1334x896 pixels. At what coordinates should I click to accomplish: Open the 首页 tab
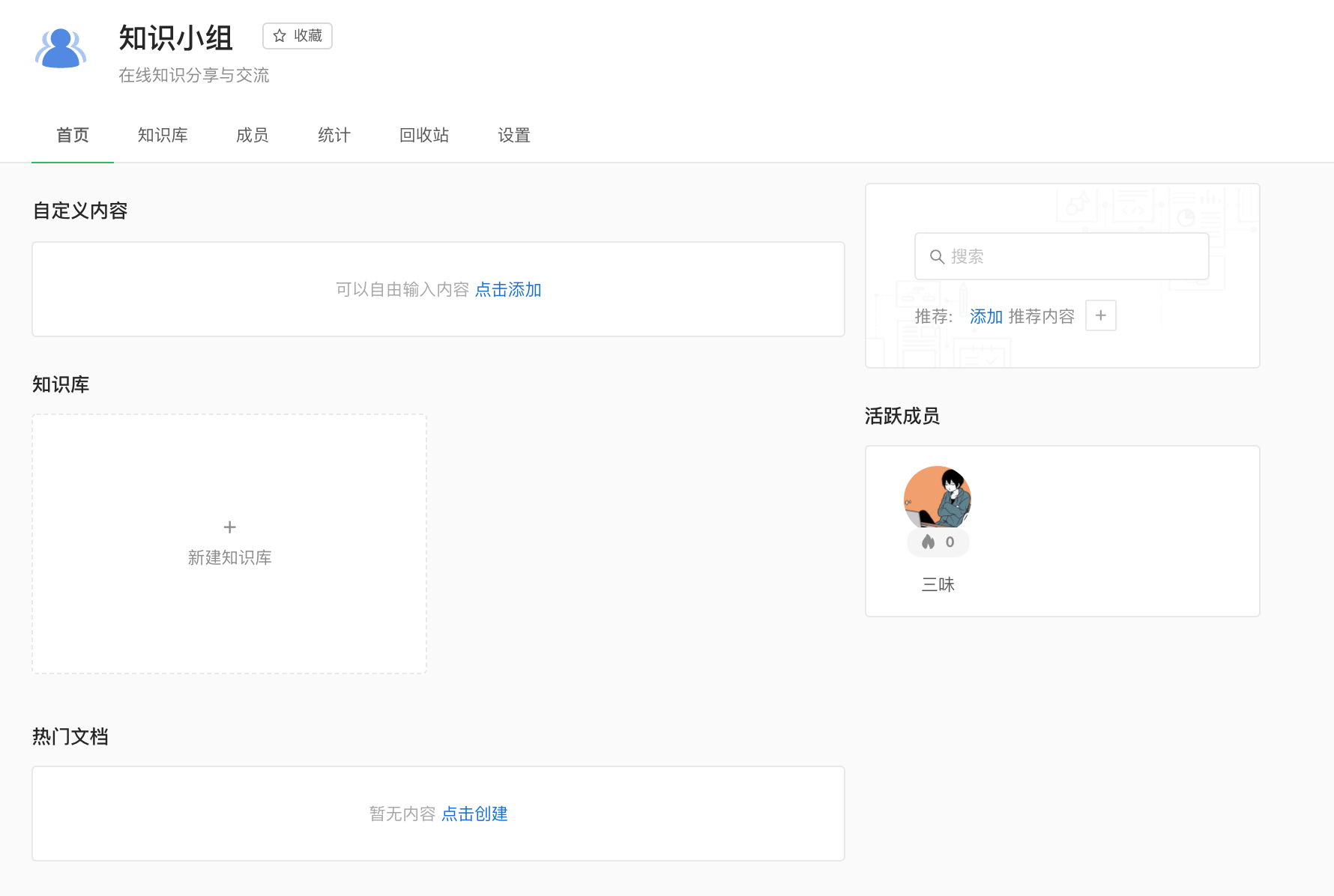point(73,136)
